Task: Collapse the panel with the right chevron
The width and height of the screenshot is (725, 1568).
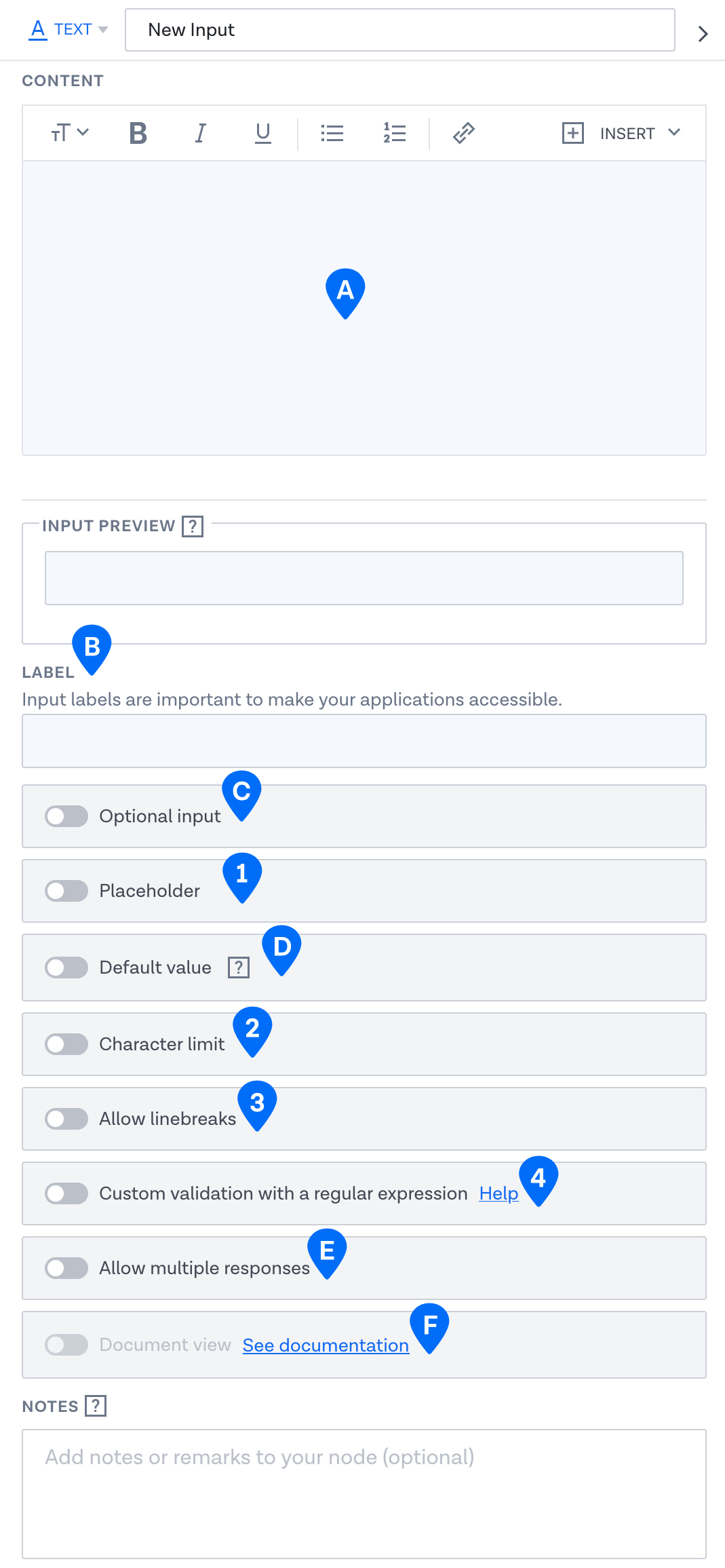Action: 703,33
